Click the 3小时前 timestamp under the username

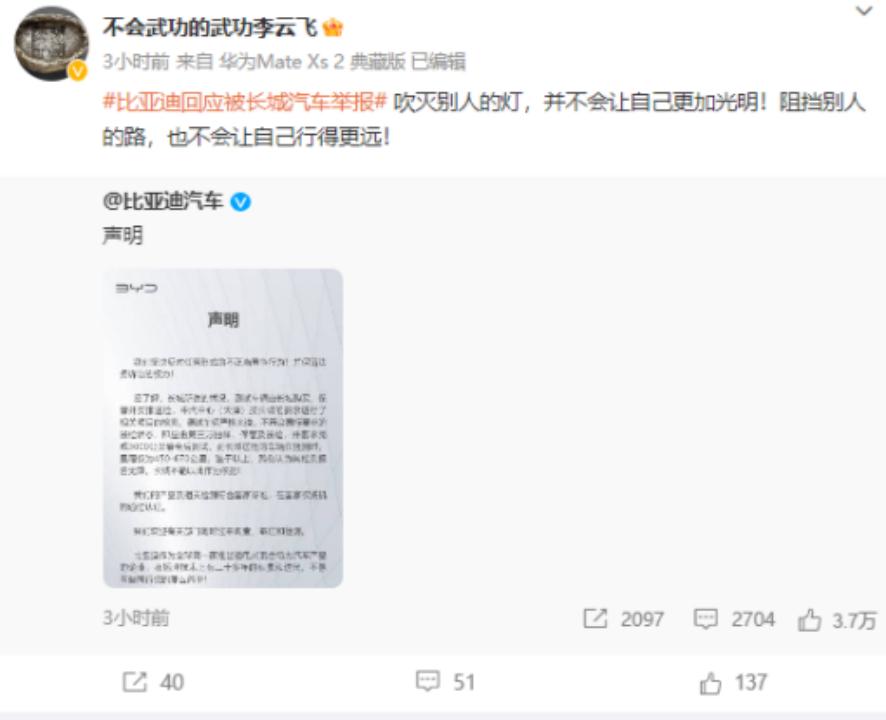[136, 61]
